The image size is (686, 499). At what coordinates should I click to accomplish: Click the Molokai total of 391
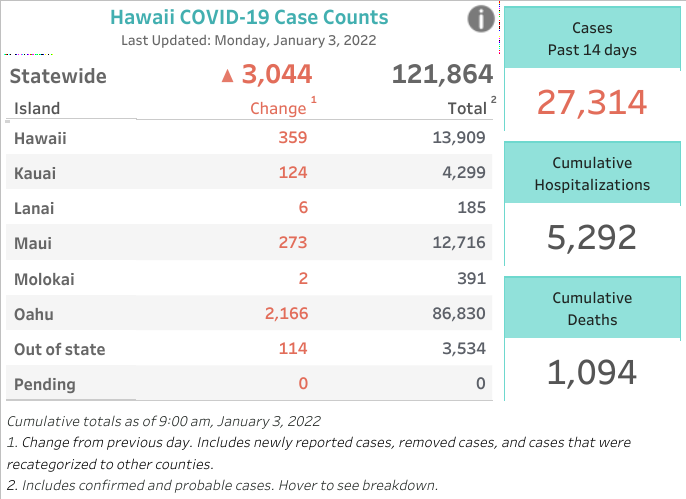[472, 278]
